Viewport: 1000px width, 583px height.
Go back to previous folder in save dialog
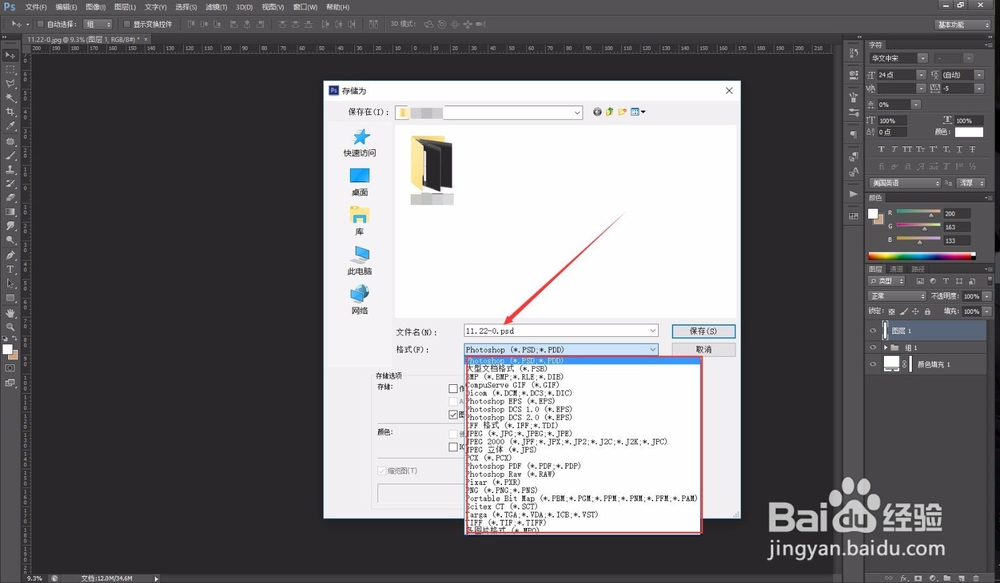click(x=597, y=112)
